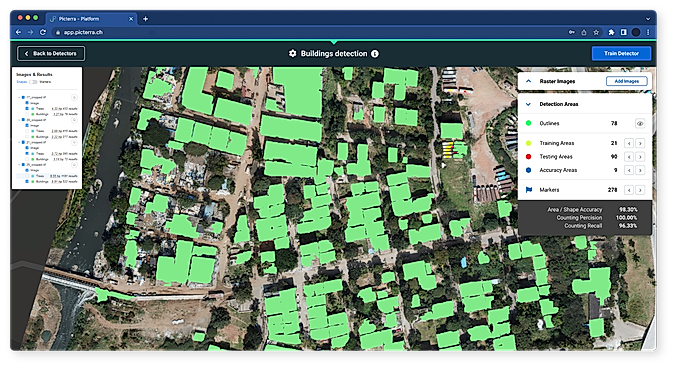The width and height of the screenshot is (674, 368).
Task: Open the saved passwords key icon
Action: pos(571,32)
